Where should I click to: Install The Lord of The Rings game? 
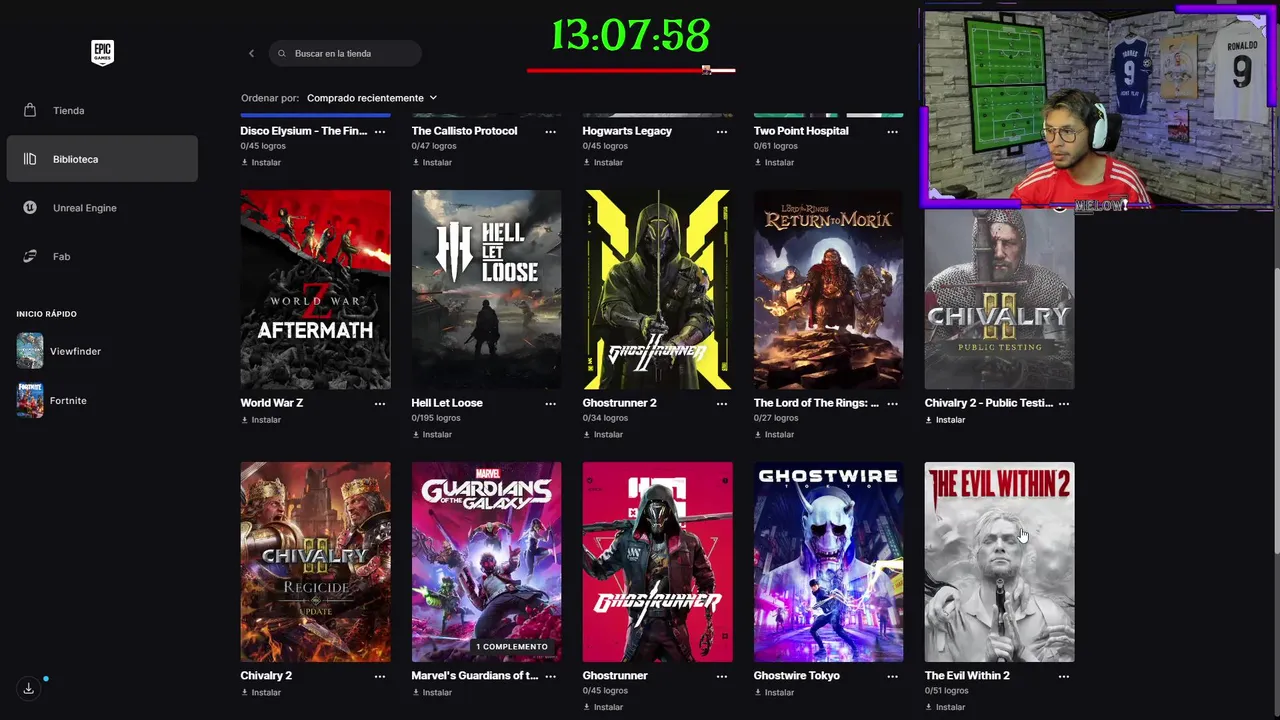(x=774, y=434)
